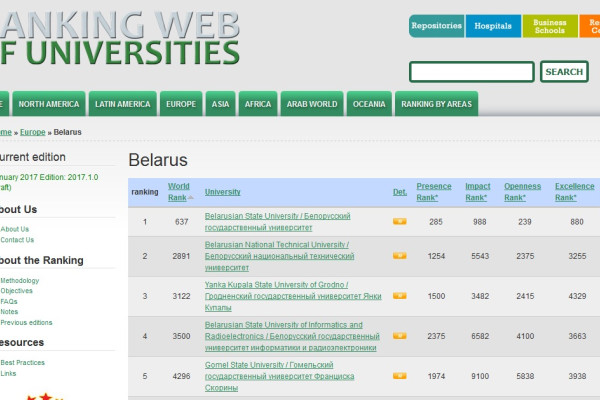Screen dimensions: 600x400
Task: Open Belarusian National Technical University link
Action: tap(279, 256)
